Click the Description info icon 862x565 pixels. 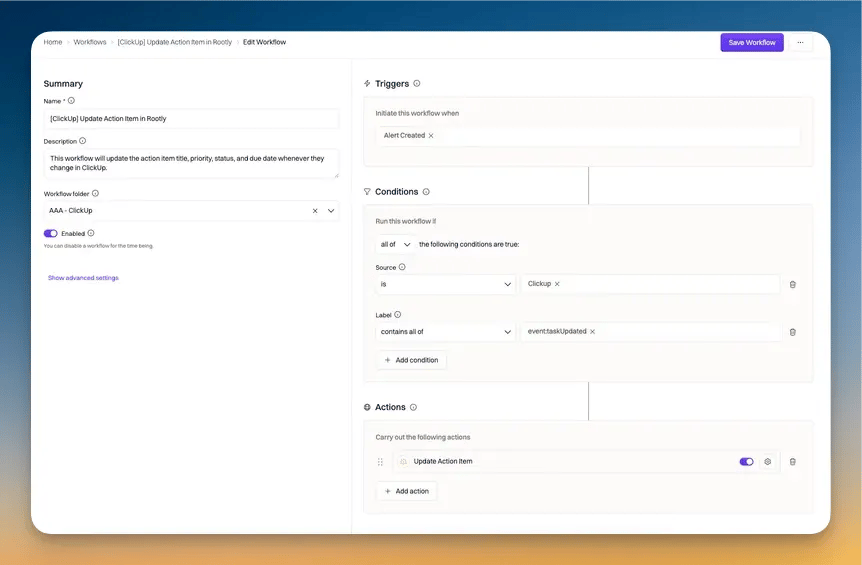click(x=82, y=141)
